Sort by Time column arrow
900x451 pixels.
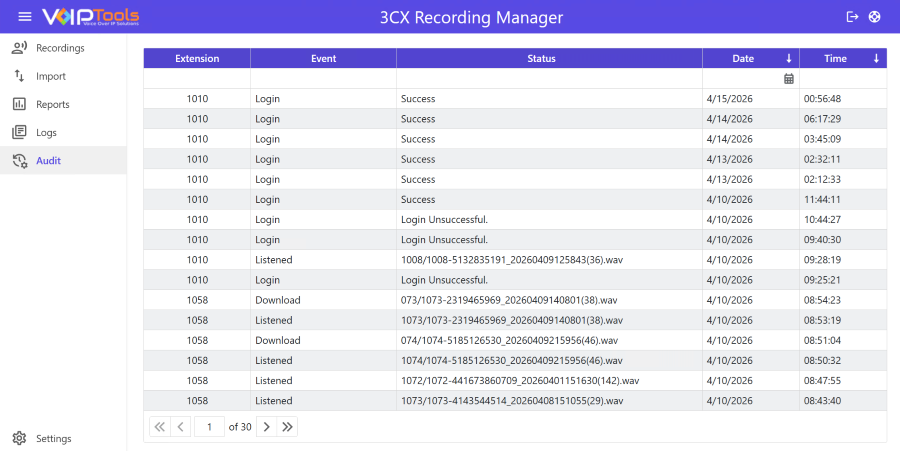click(876, 59)
